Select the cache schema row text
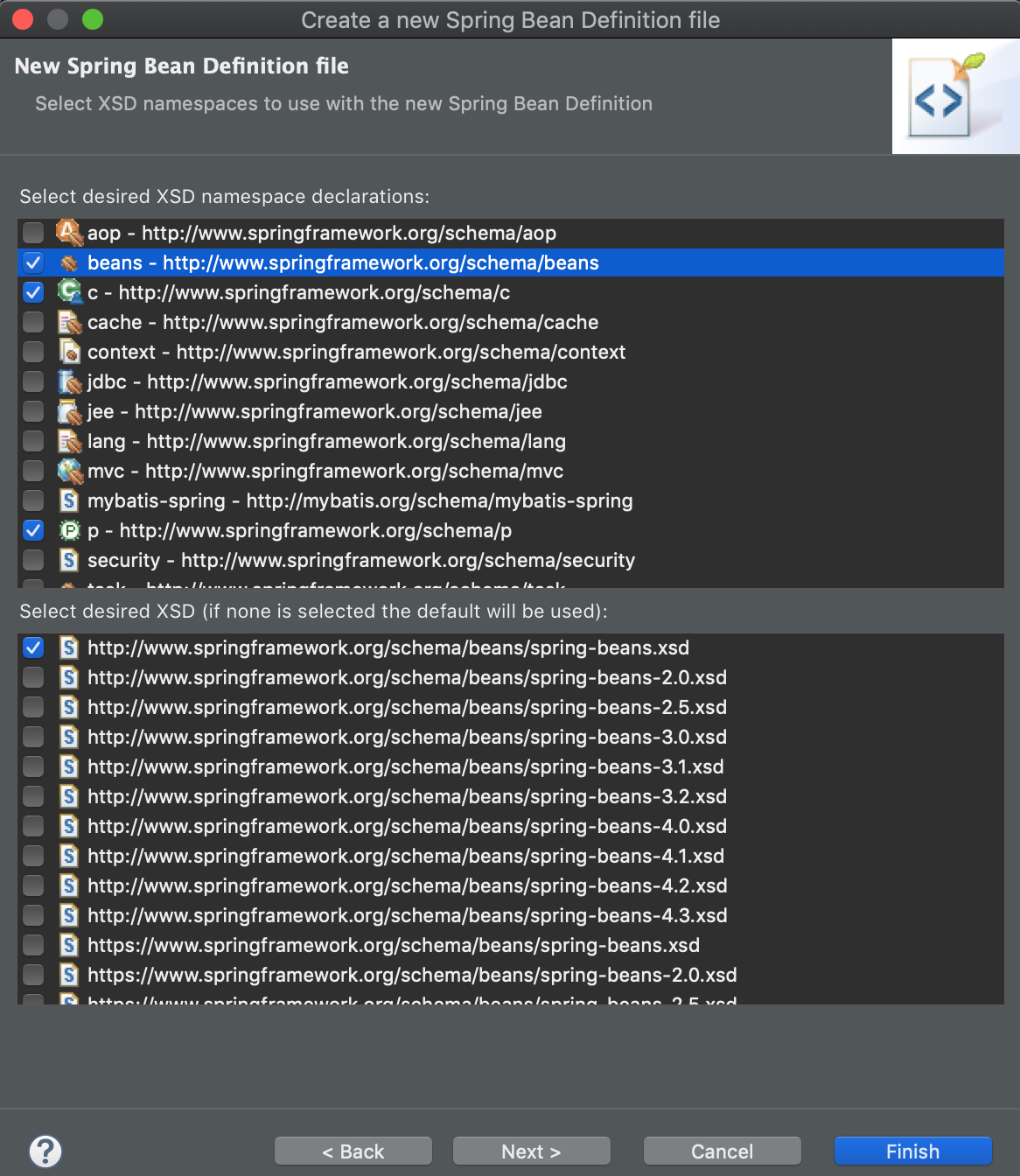Screen dimensions: 1020x1176 343,322
